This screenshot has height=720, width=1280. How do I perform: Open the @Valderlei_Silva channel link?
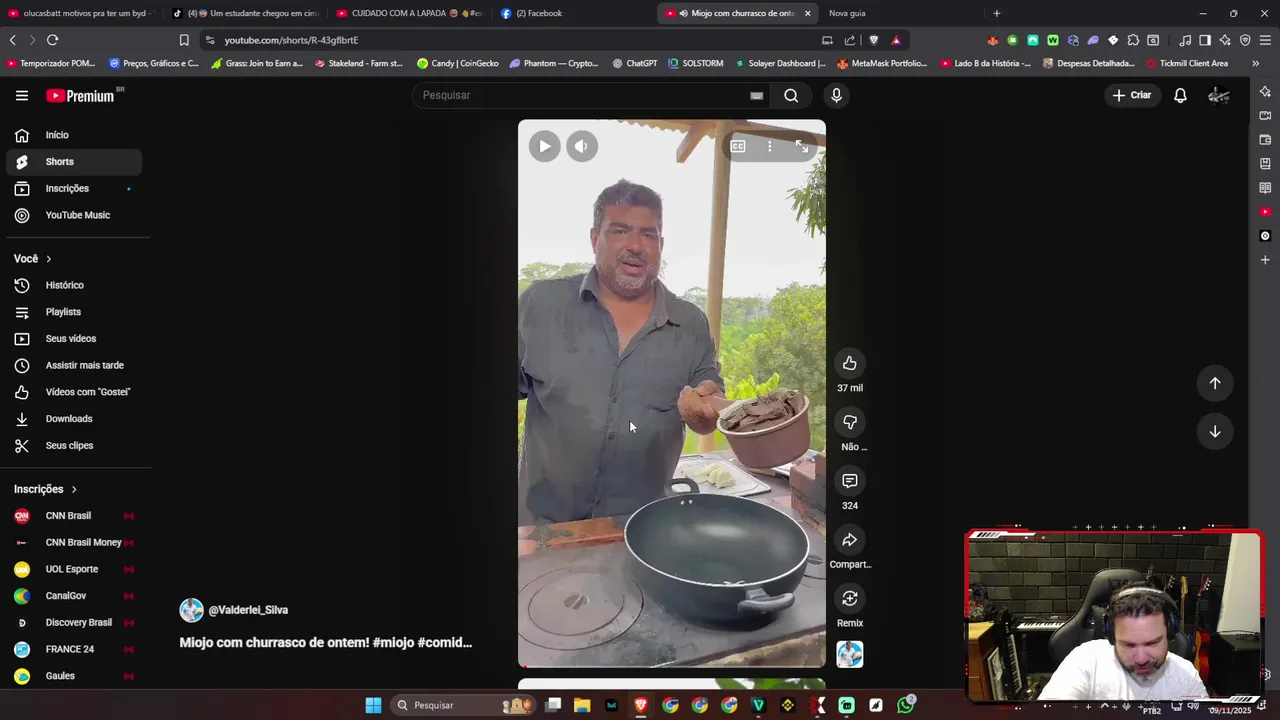248,610
